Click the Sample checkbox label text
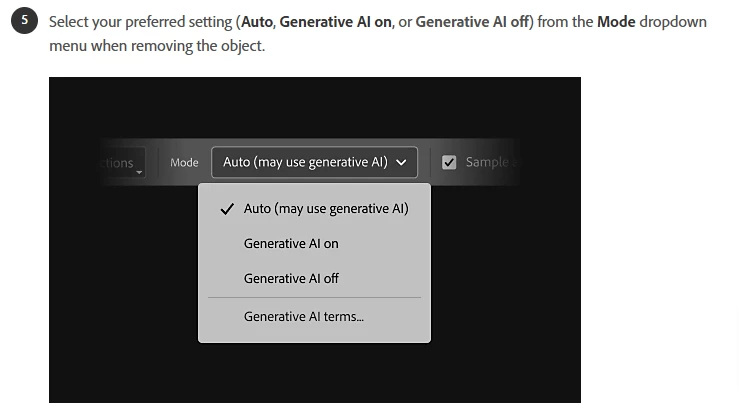This screenshot has height=418, width=739. (x=487, y=162)
